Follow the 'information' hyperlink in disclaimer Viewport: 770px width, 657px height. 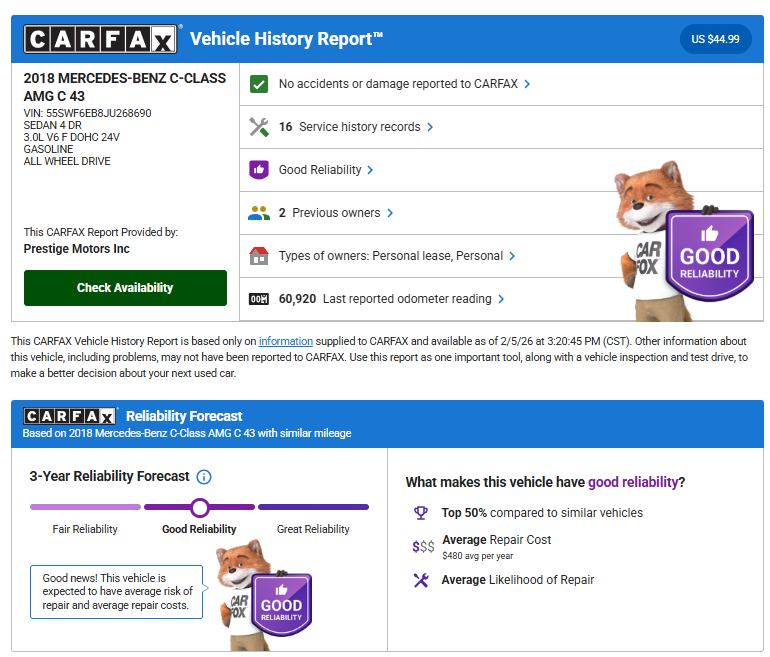point(286,341)
